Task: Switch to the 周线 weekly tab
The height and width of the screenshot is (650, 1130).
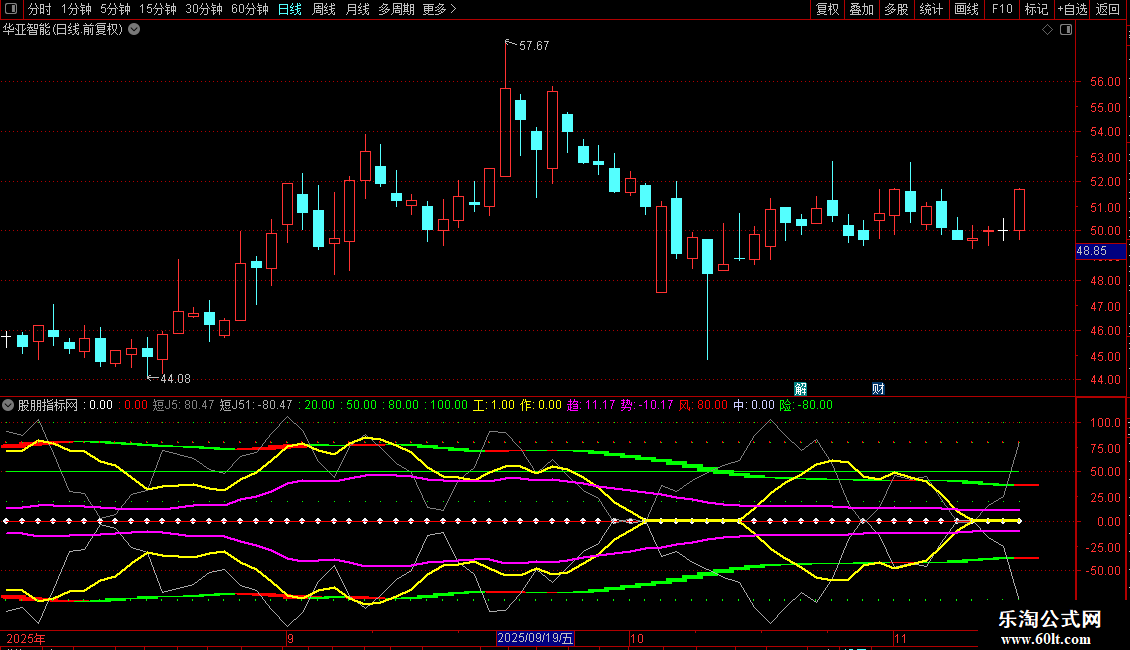Action: coord(324,9)
